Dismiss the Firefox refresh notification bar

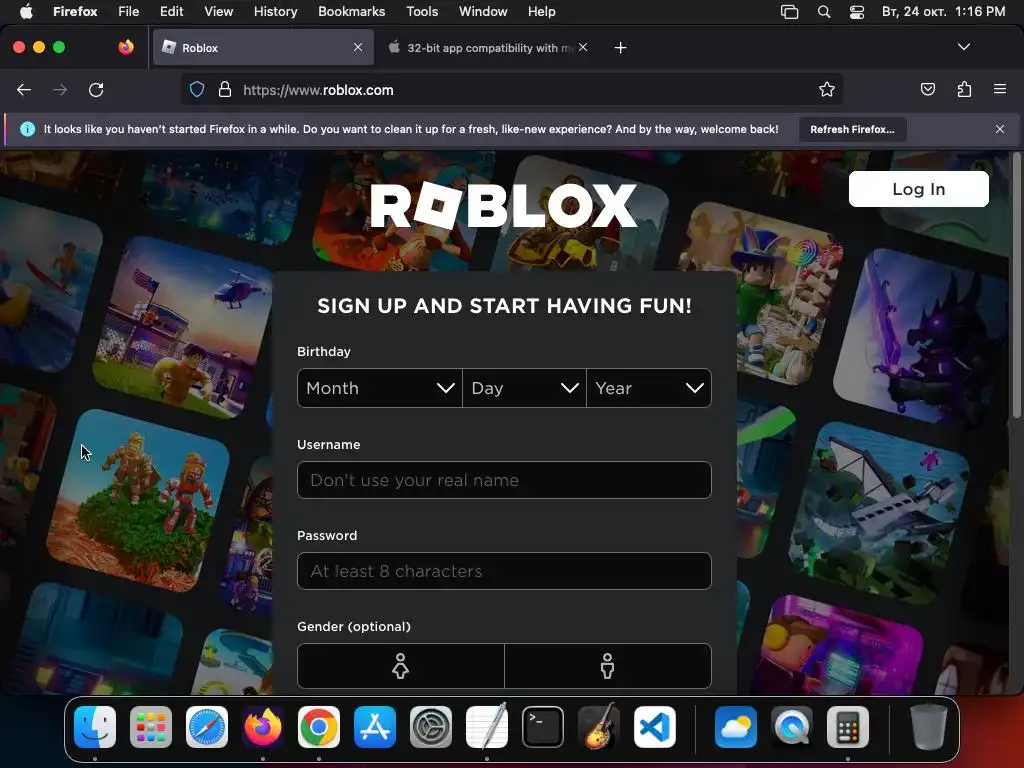coord(1000,129)
